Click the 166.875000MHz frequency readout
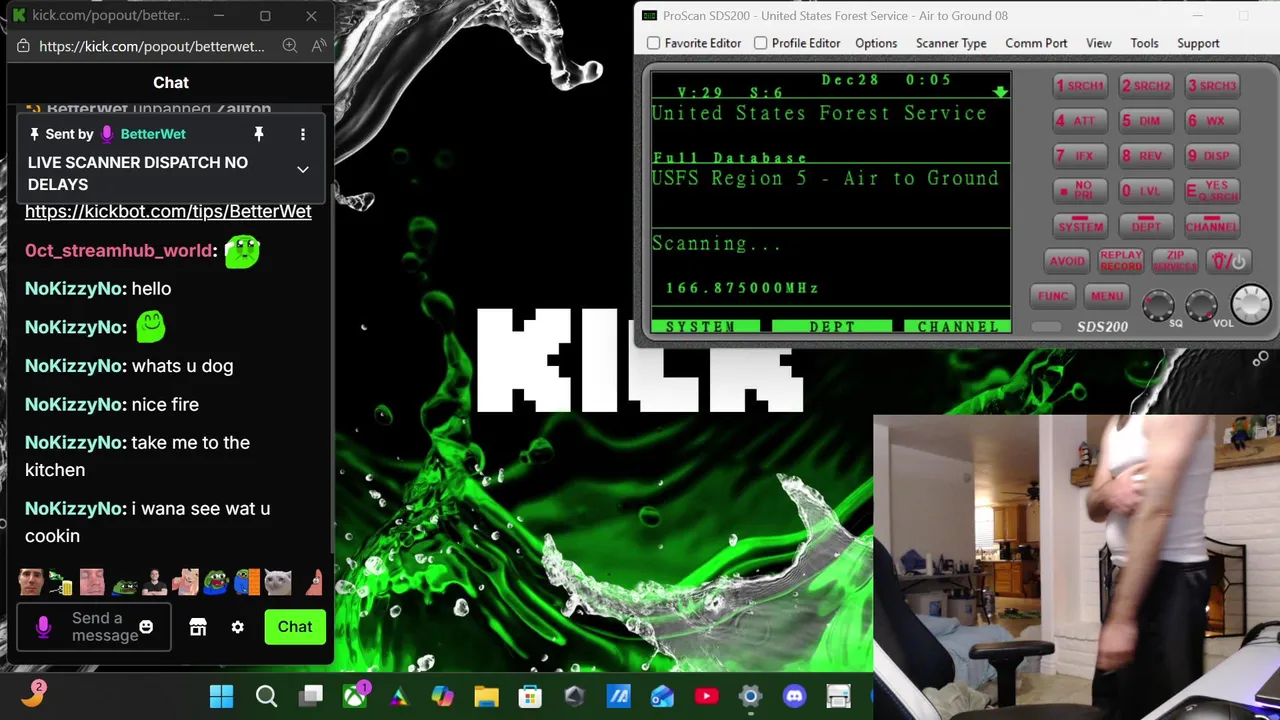The image size is (1280, 720). click(x=742, y=288)
